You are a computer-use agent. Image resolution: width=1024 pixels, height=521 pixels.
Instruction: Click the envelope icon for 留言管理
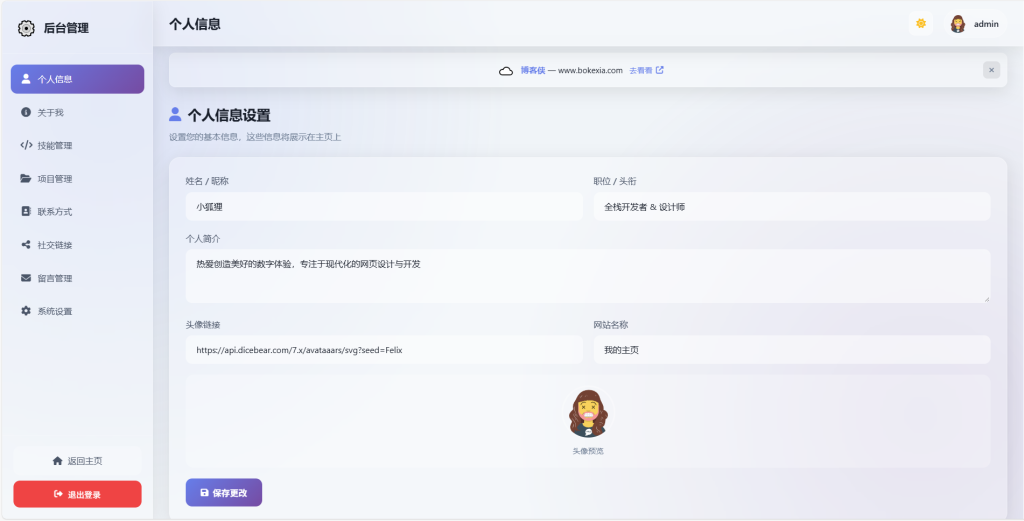(x=26, y=277)
